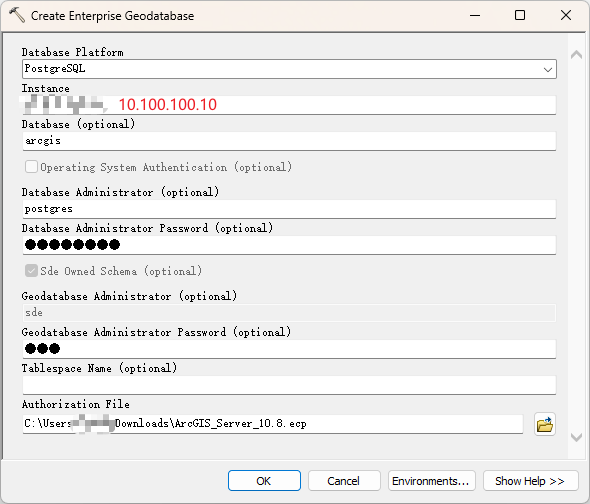Open the Environments... settings button
The height and width of the screenshot is (504, 590).
(x=432, y=481)
